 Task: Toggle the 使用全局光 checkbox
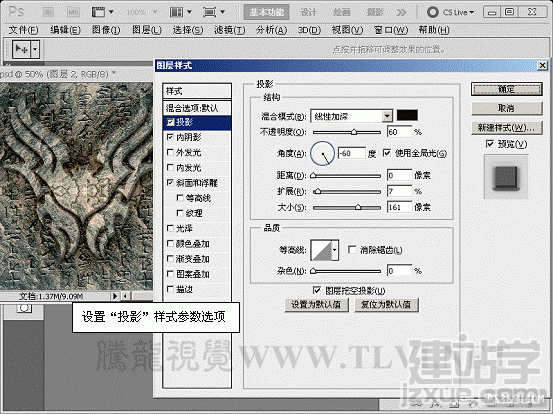tap(387, 153)
